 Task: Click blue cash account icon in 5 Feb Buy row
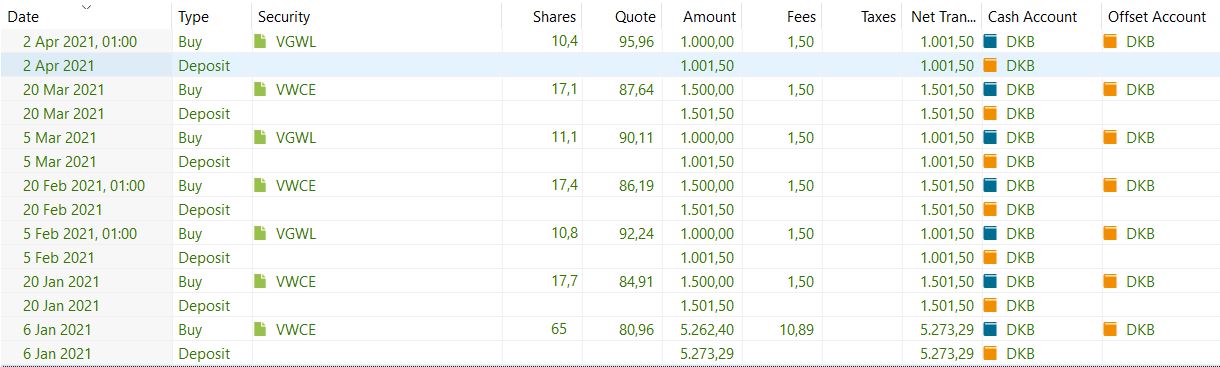991,233
